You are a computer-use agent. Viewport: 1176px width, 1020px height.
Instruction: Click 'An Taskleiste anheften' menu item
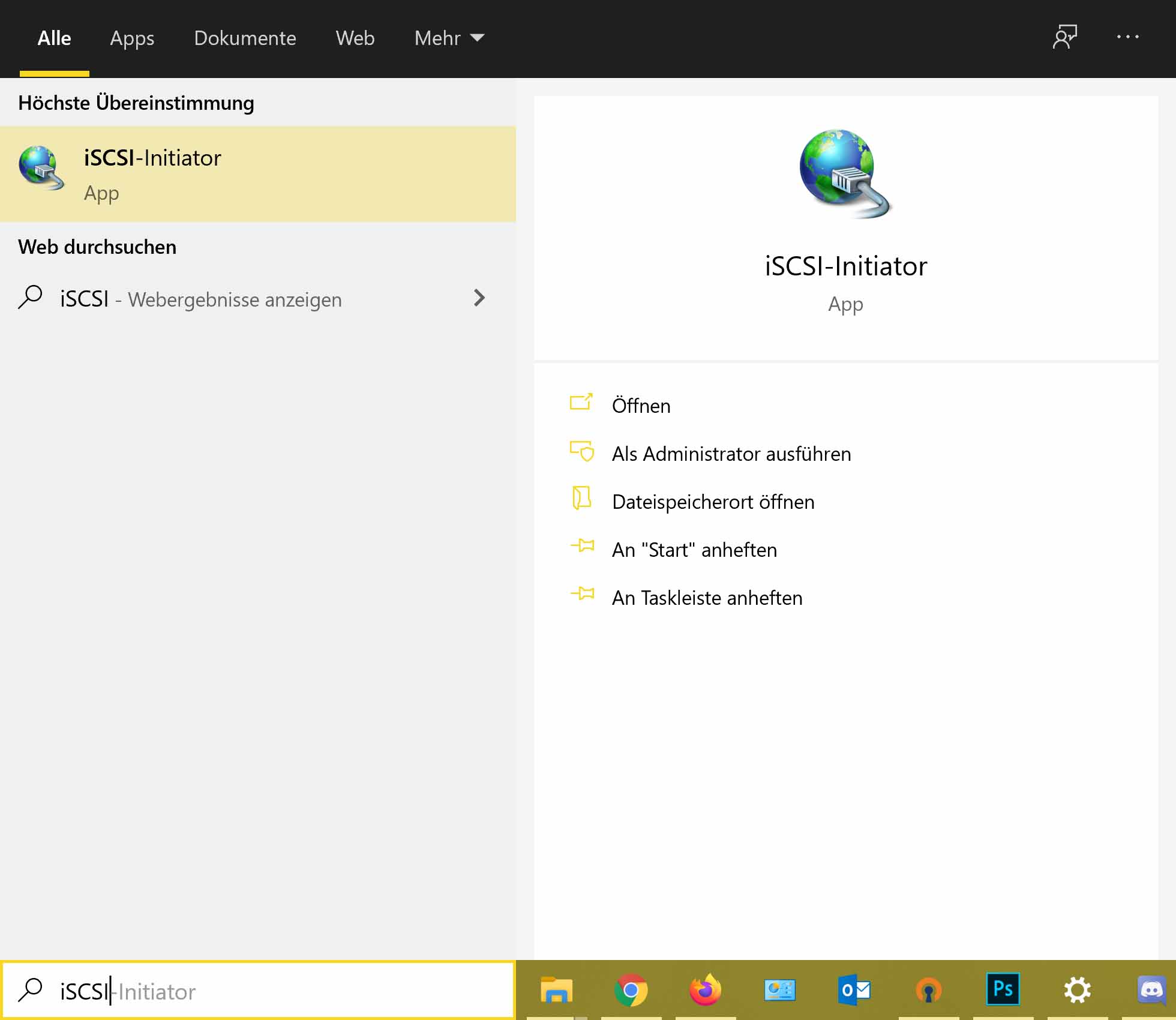(707, 597)
